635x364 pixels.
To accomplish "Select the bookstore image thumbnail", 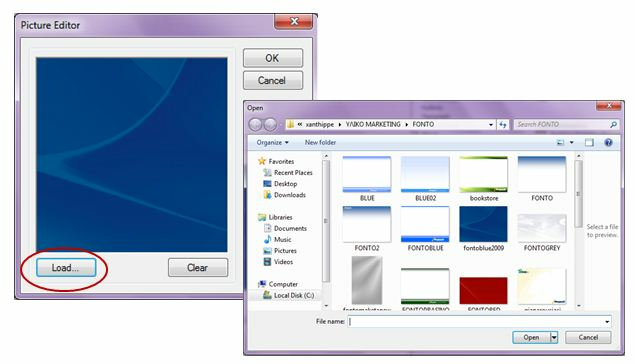I will point(484,179).
